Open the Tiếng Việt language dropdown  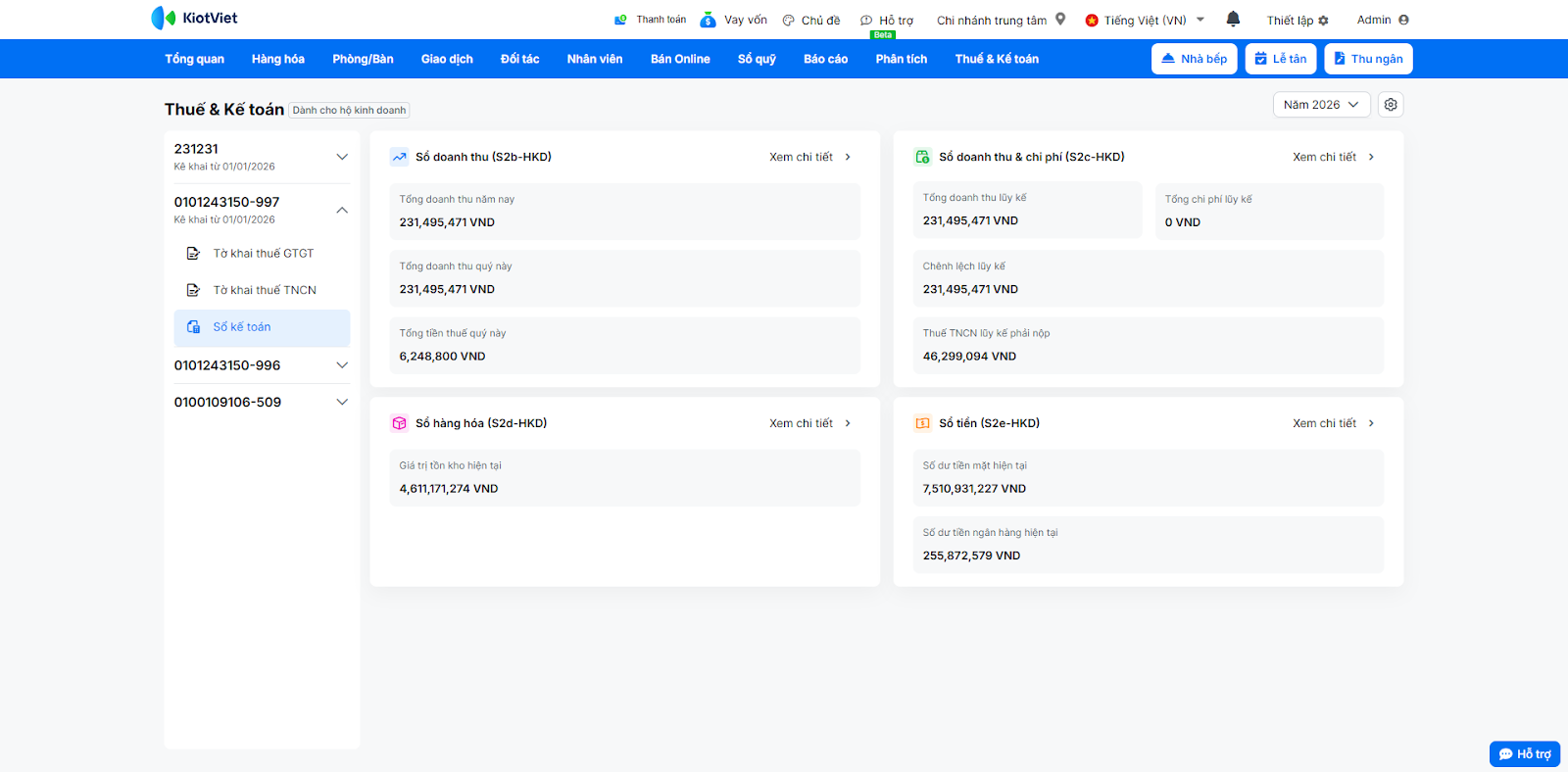tap(1145, 20)
